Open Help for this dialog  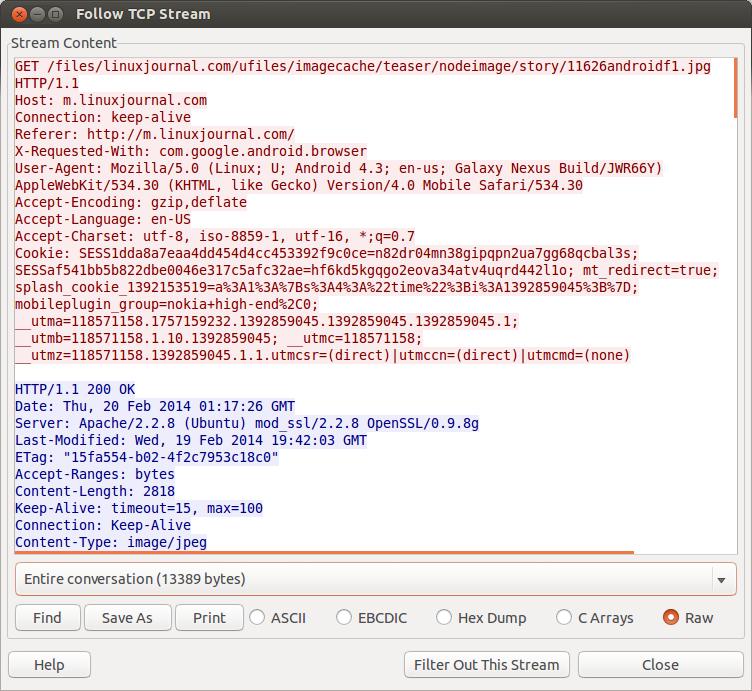tap(49, 665)
